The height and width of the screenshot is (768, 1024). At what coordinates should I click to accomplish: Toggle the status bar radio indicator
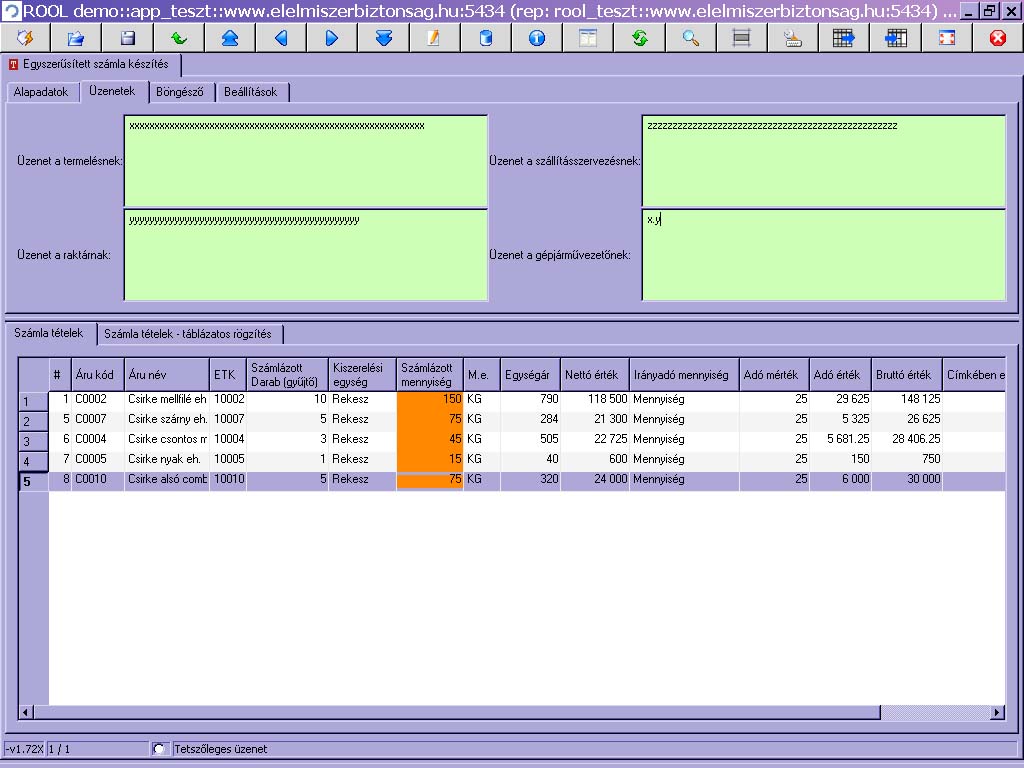159,749
